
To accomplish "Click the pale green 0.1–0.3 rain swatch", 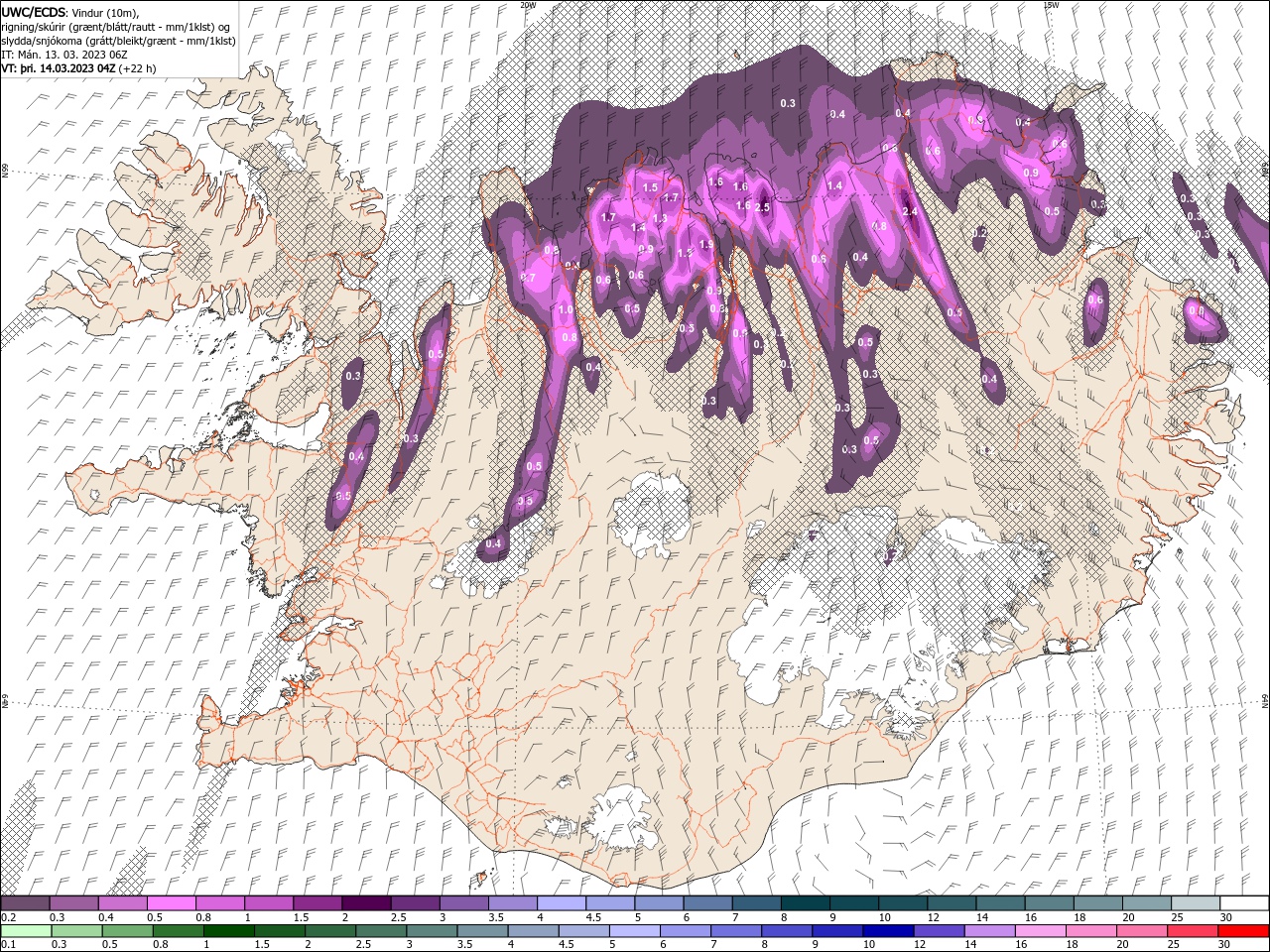I will pyautogui.click(x=26, y=931).
